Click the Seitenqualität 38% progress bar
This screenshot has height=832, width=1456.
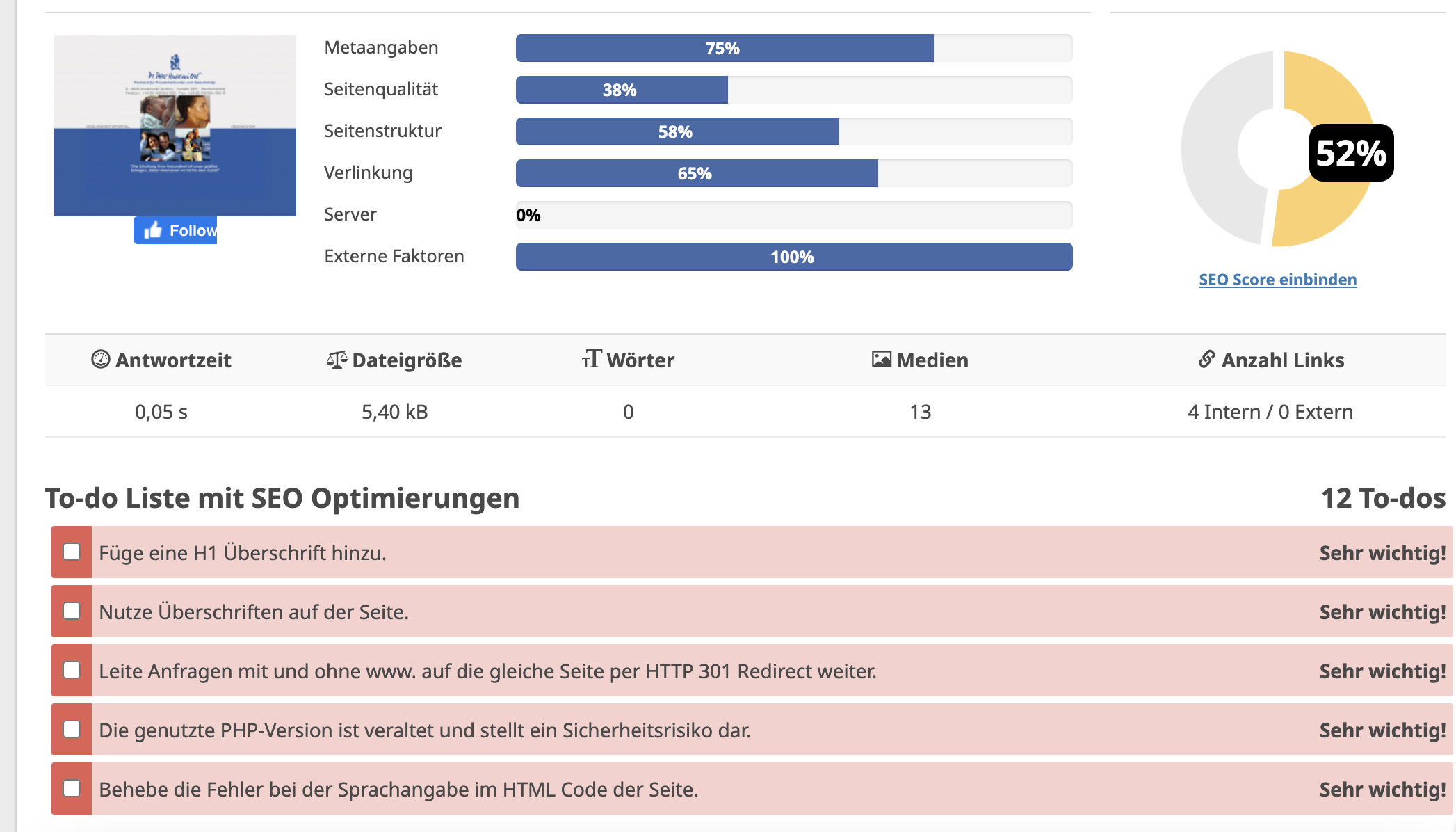[x=621, y=90]
